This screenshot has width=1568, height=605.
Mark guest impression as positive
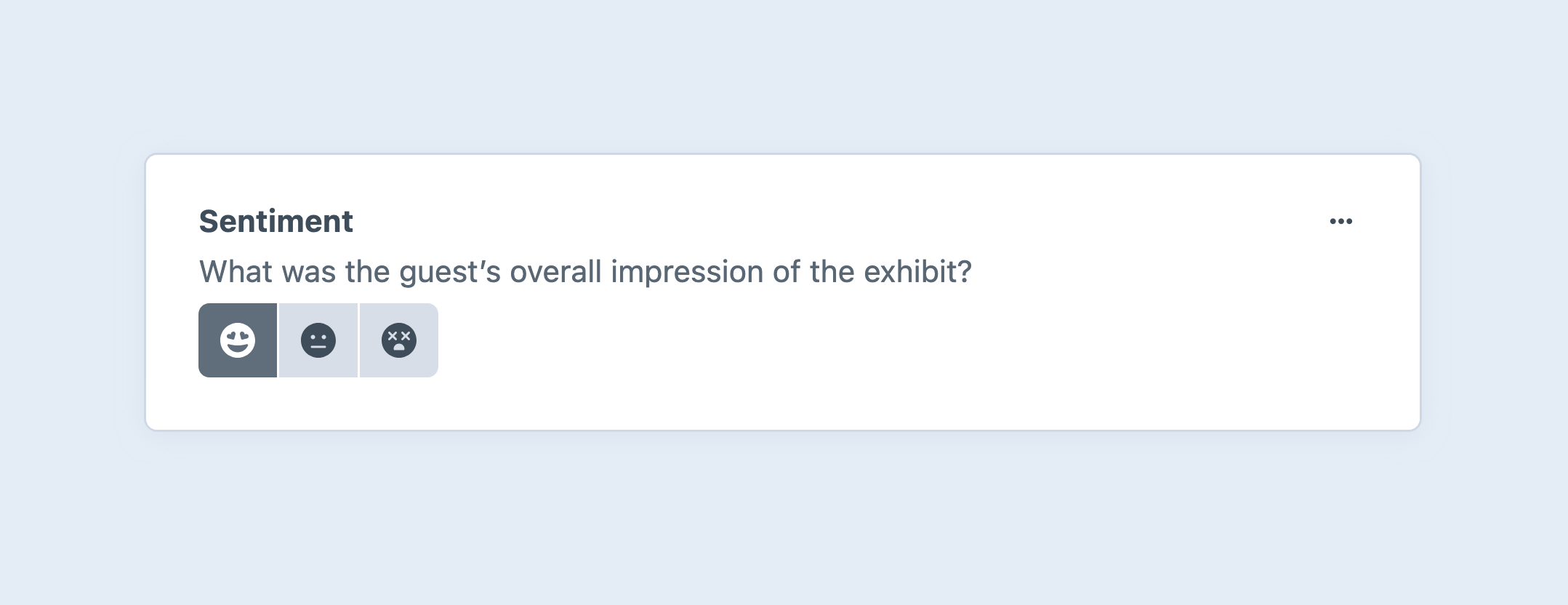[x=238, y=340]
